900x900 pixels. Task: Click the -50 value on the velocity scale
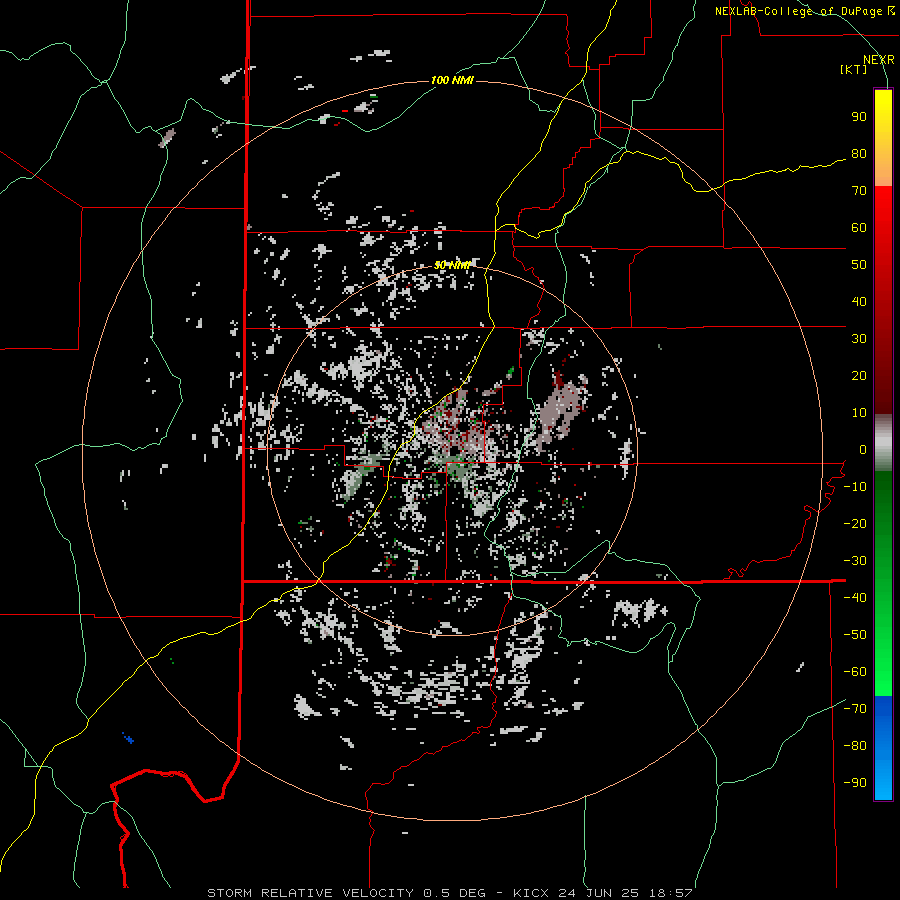coord(855,635)
